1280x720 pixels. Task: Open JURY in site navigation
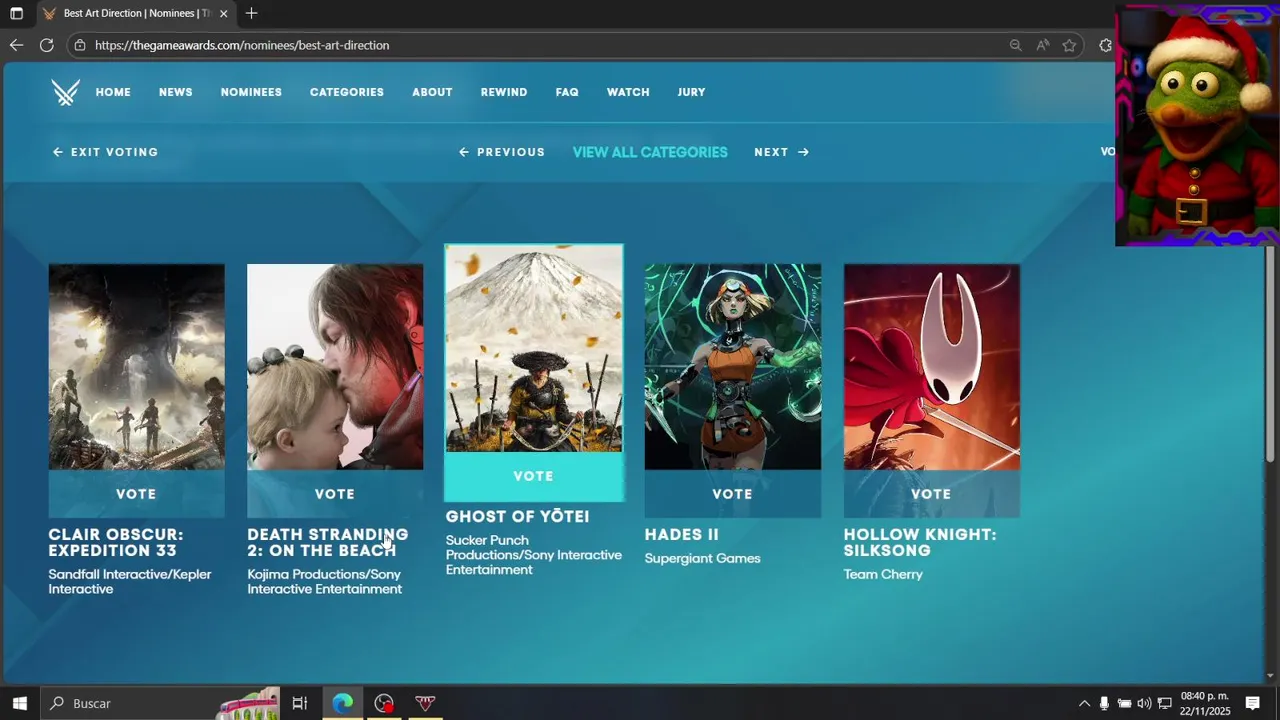[691, 92]
